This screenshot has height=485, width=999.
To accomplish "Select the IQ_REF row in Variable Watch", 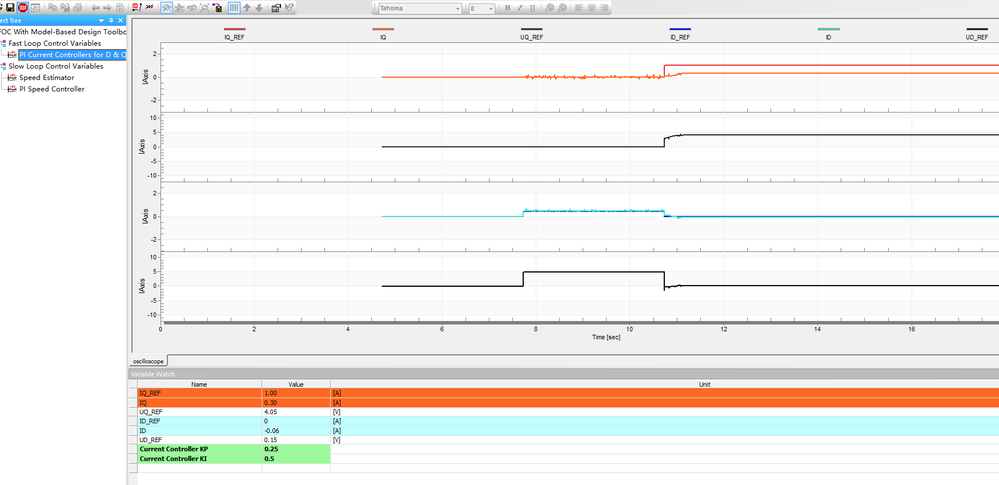I will (563, 393).
